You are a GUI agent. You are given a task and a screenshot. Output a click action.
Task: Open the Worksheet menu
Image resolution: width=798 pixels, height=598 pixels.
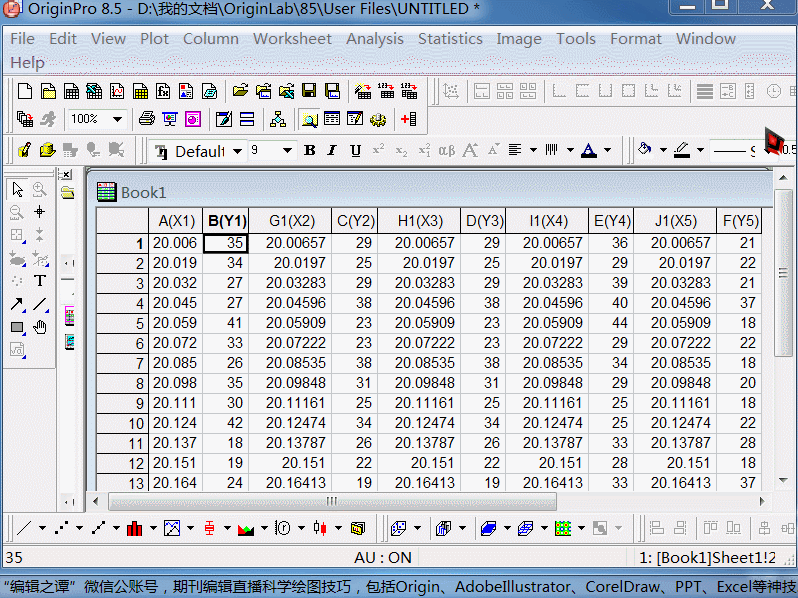click(291, 39)
